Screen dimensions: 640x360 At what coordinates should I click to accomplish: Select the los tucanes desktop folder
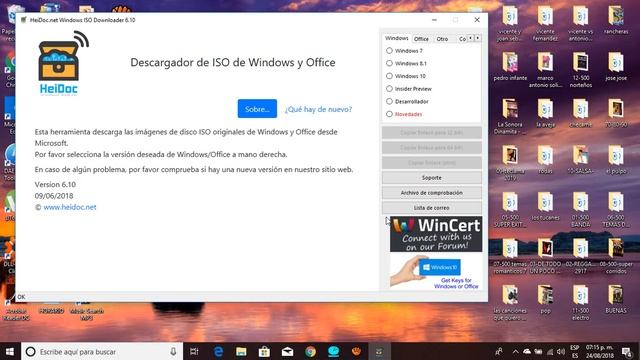(x=545, y=206)
